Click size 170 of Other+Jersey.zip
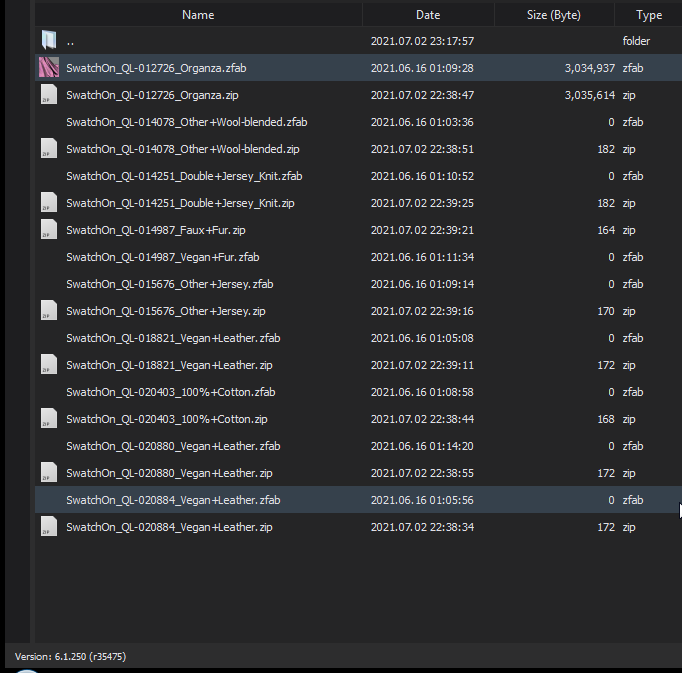682x673 pixels. [x=606, y=311]
